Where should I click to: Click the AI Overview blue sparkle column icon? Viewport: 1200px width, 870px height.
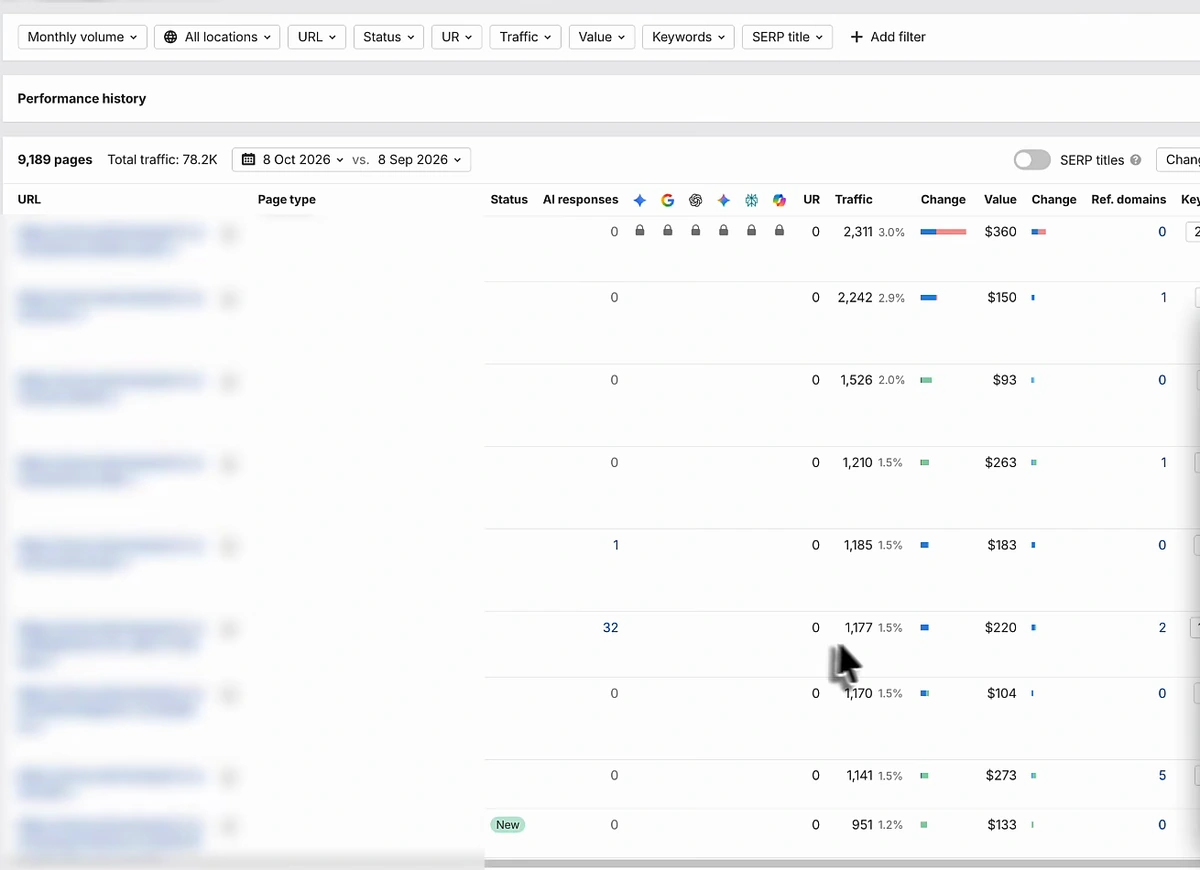[640, 200]
